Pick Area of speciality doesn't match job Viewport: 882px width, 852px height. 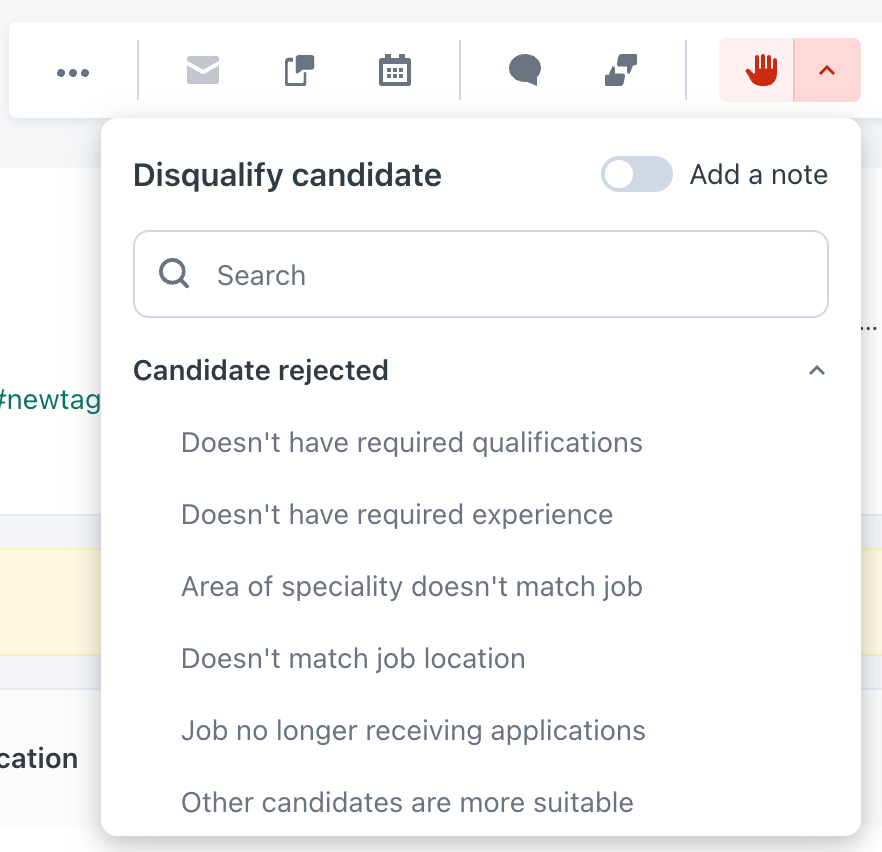click(x=412, y=586)
